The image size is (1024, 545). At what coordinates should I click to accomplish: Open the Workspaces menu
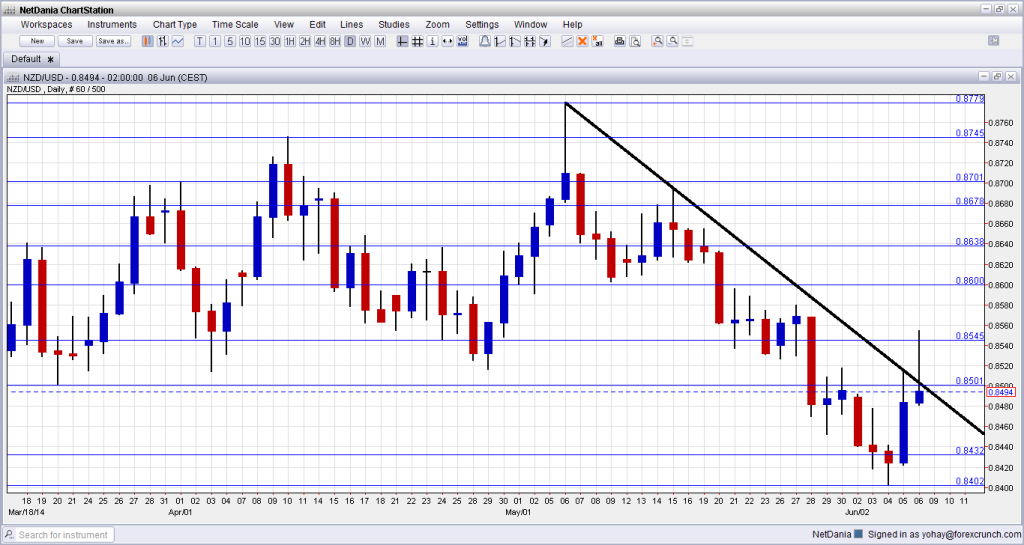(x=46, y=25)
